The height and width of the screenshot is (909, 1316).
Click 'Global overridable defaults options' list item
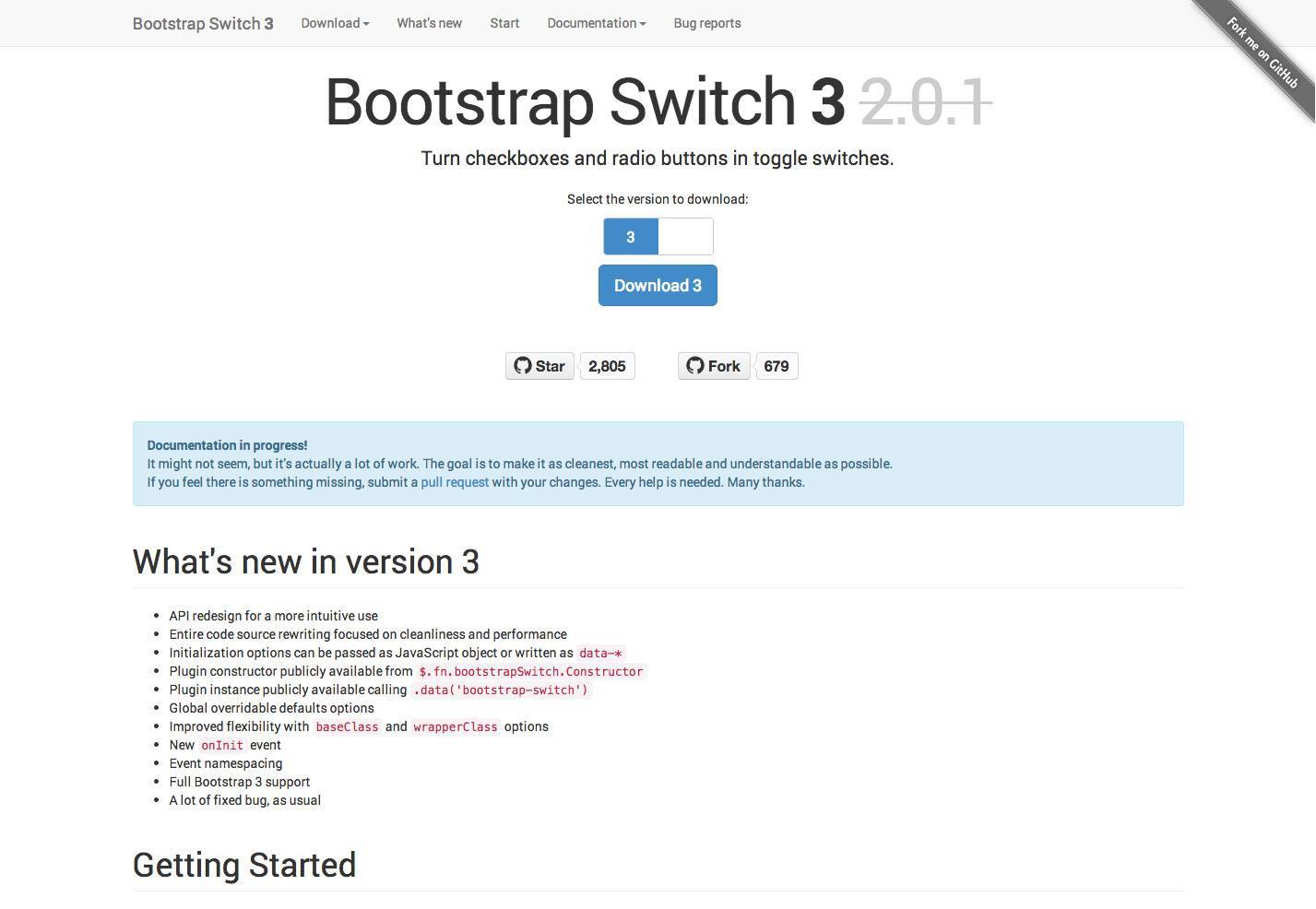point(272,708)
